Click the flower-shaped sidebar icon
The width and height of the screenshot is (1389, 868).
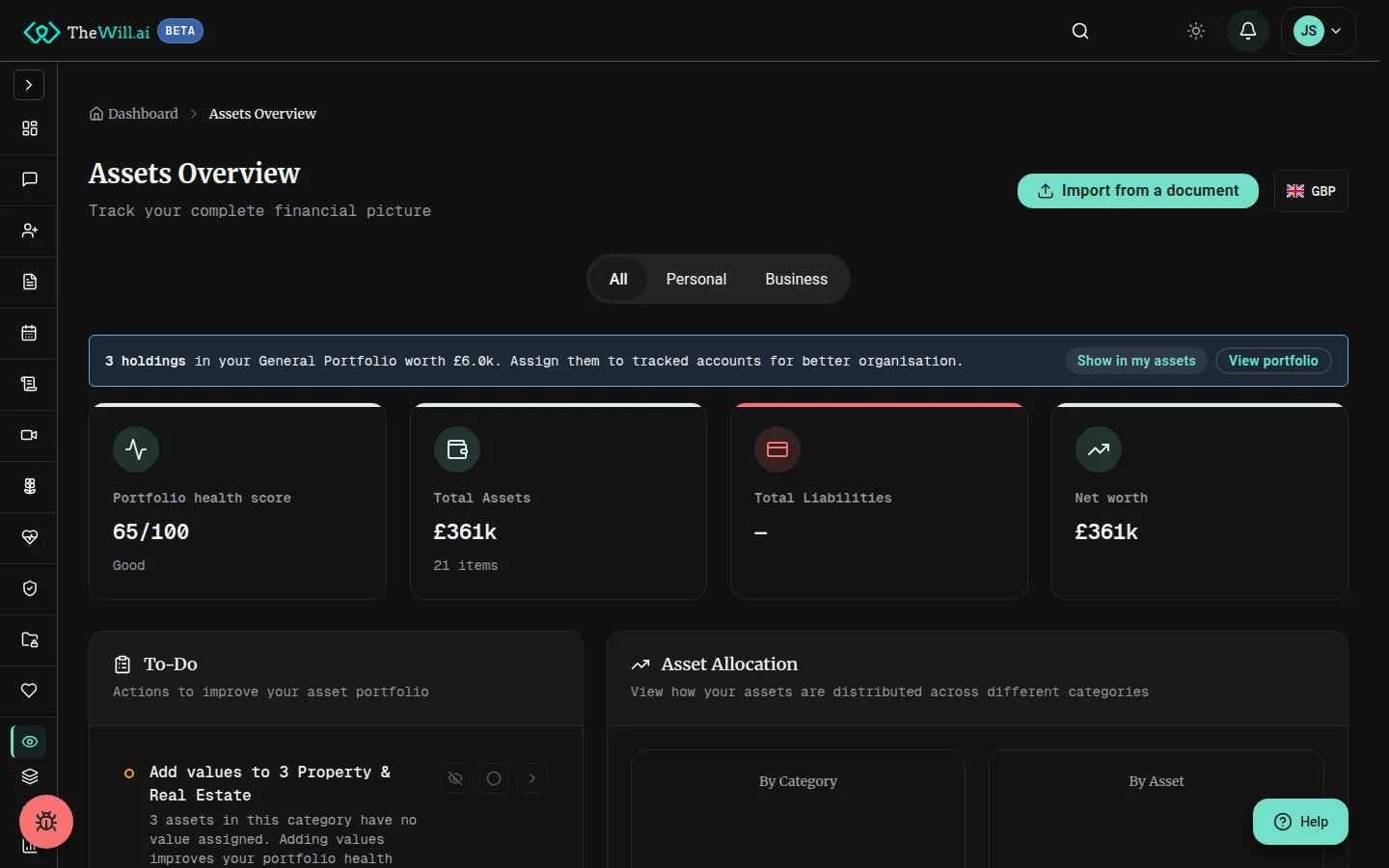tap(30, 486)
